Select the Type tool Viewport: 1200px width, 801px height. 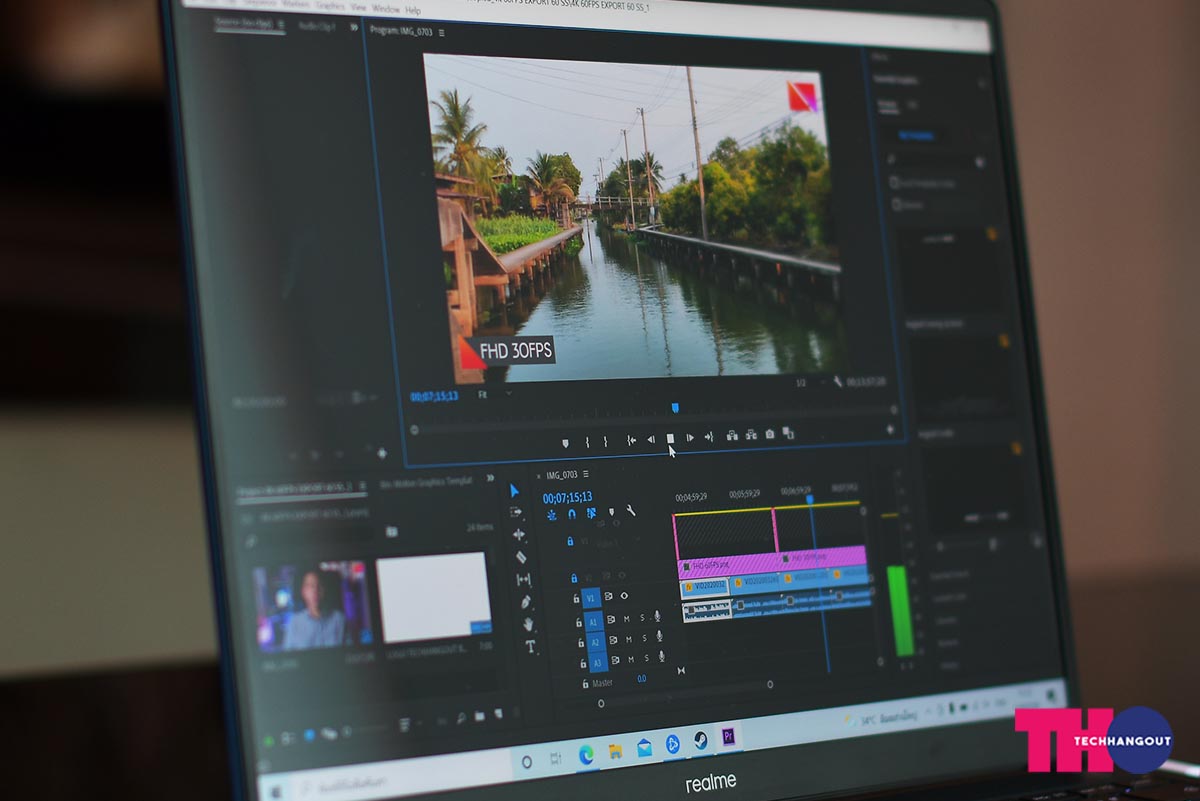point(531,647)
